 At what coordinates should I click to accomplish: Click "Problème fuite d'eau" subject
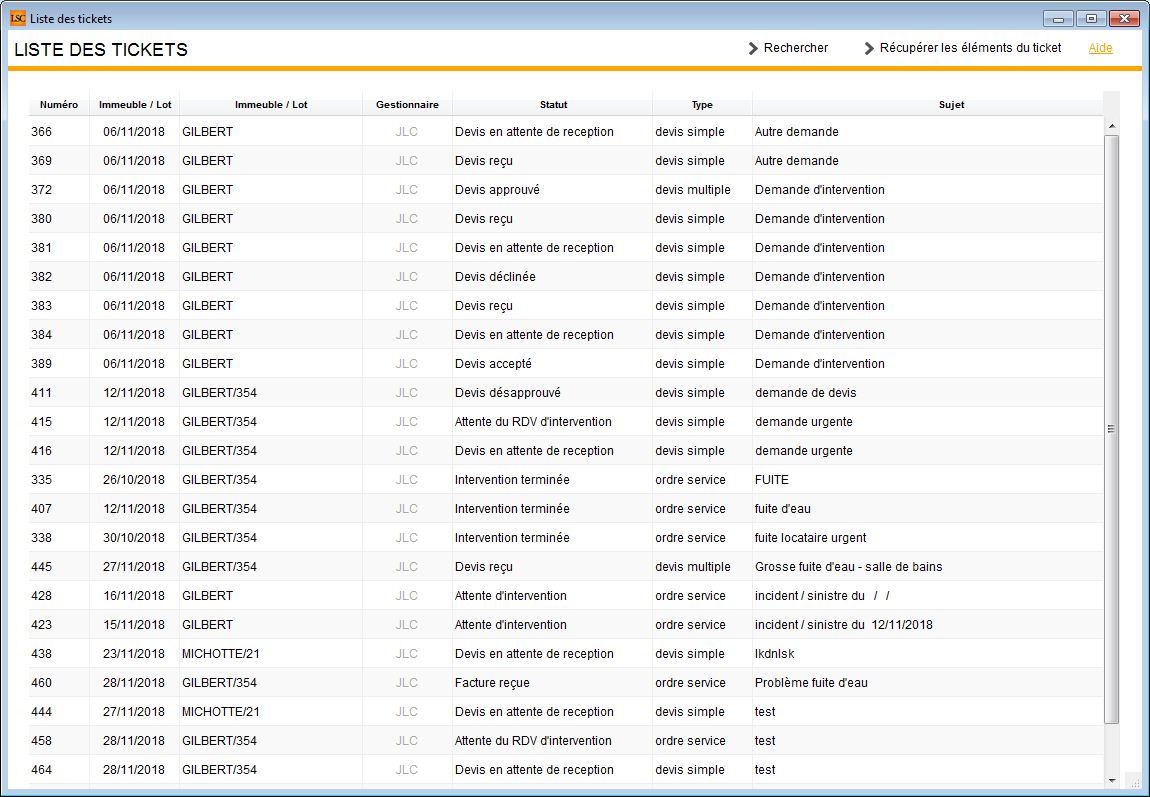click(x=811, y=683)
